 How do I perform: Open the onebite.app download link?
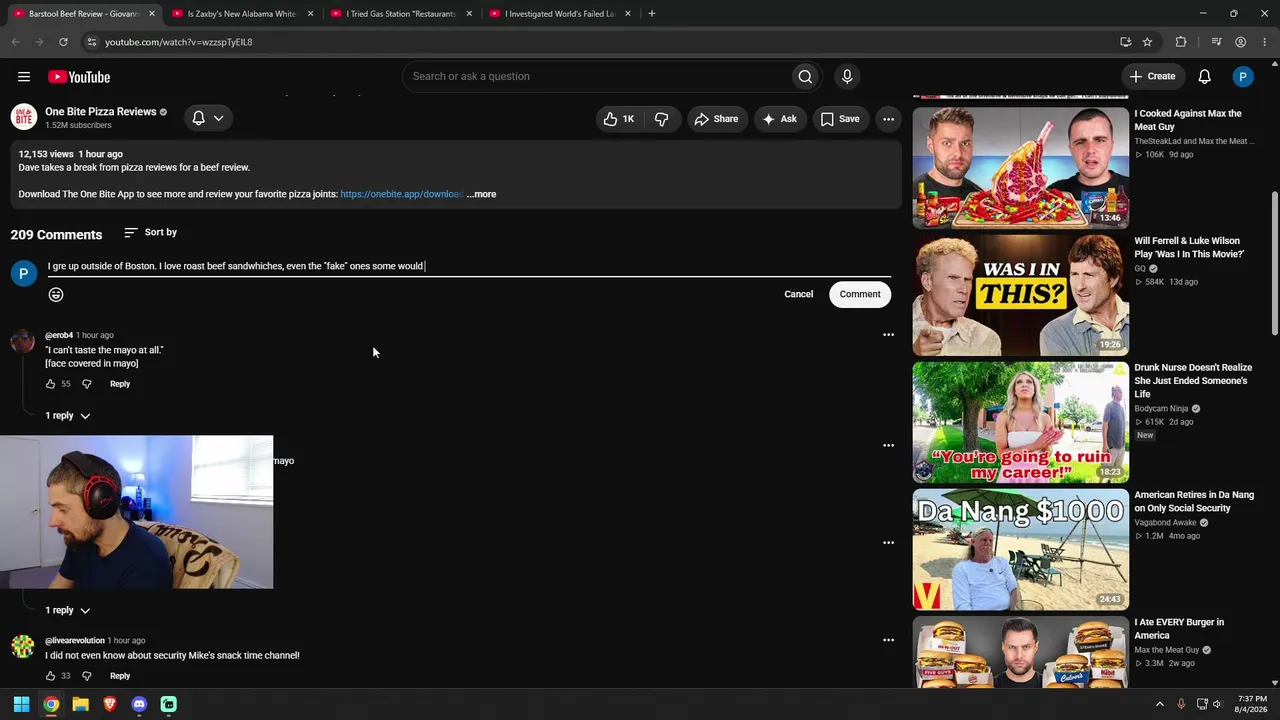pos(401,194)
